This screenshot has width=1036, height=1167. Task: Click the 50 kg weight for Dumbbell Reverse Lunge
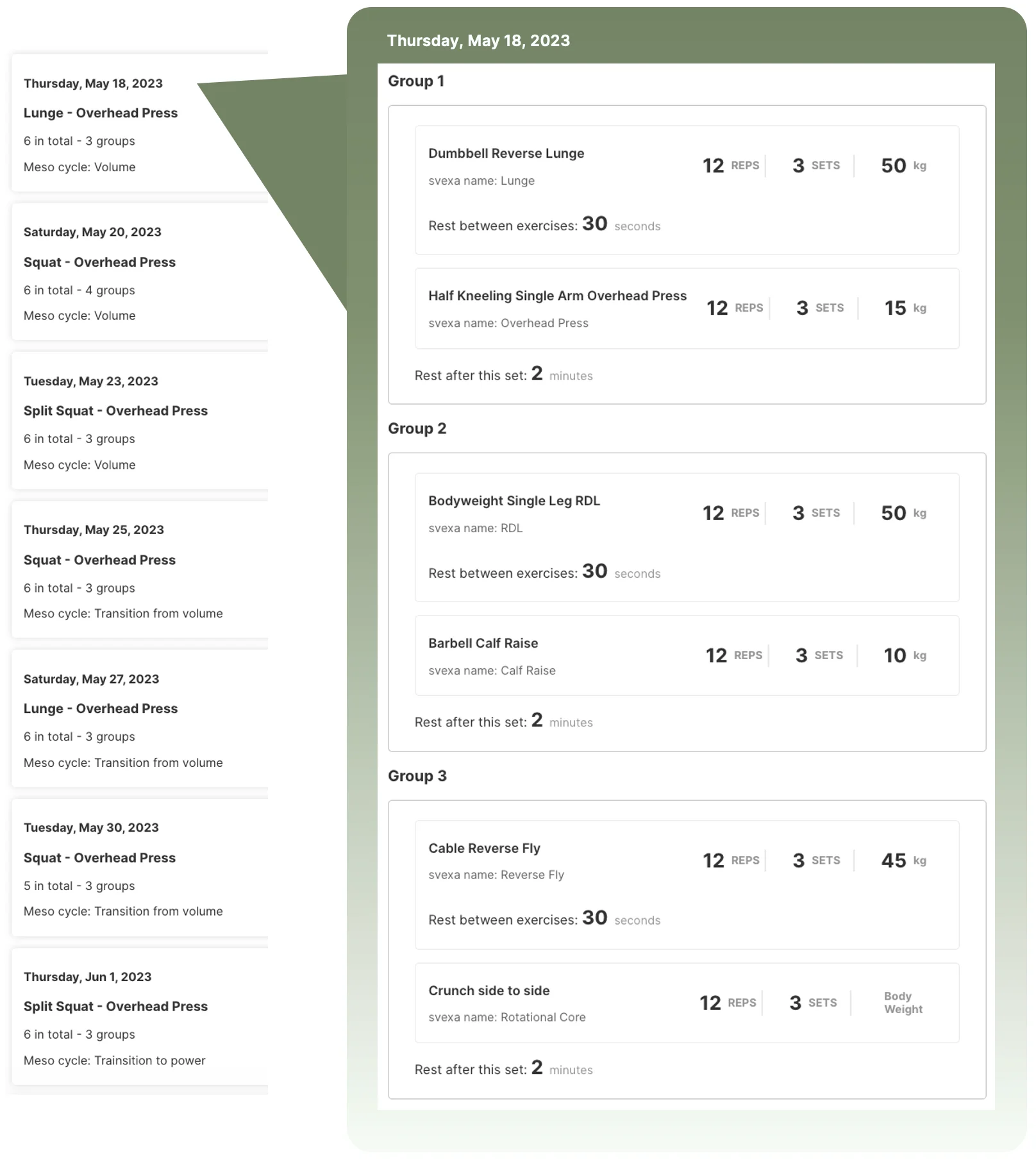[x=903, y=165]
